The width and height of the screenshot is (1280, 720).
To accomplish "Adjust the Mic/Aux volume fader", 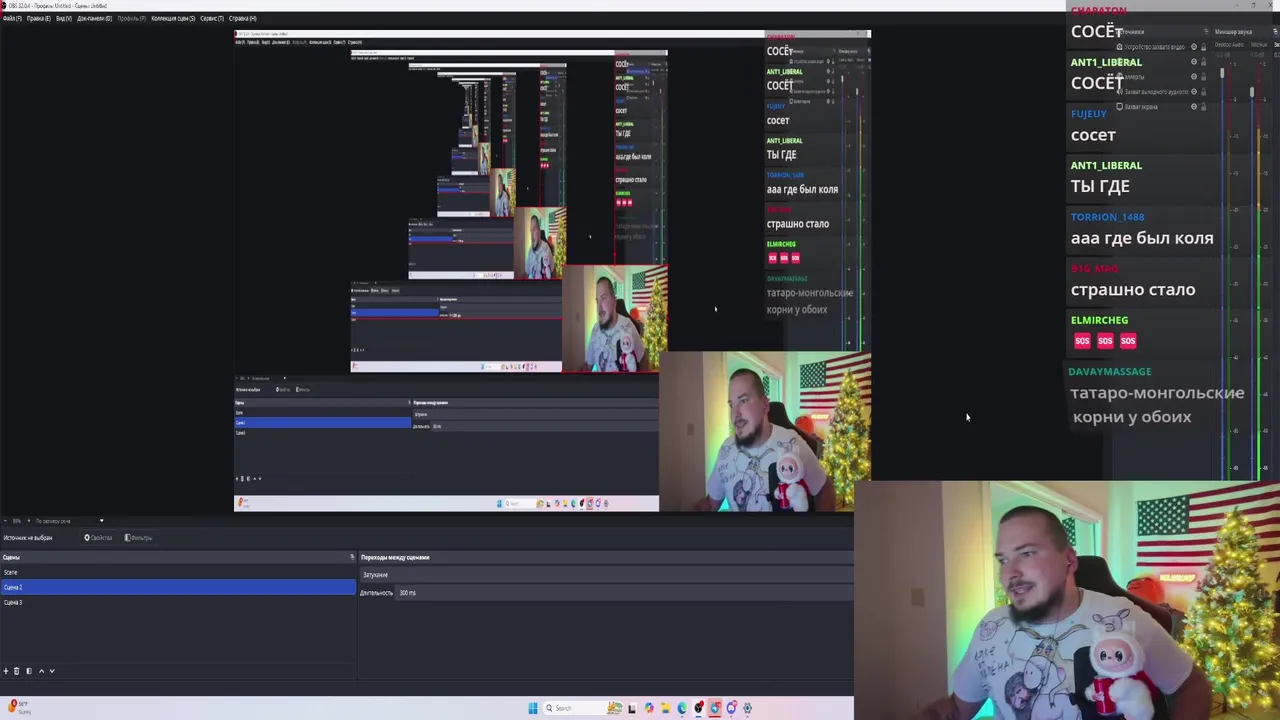I will pyautogui.click(x=1252, y=92).
